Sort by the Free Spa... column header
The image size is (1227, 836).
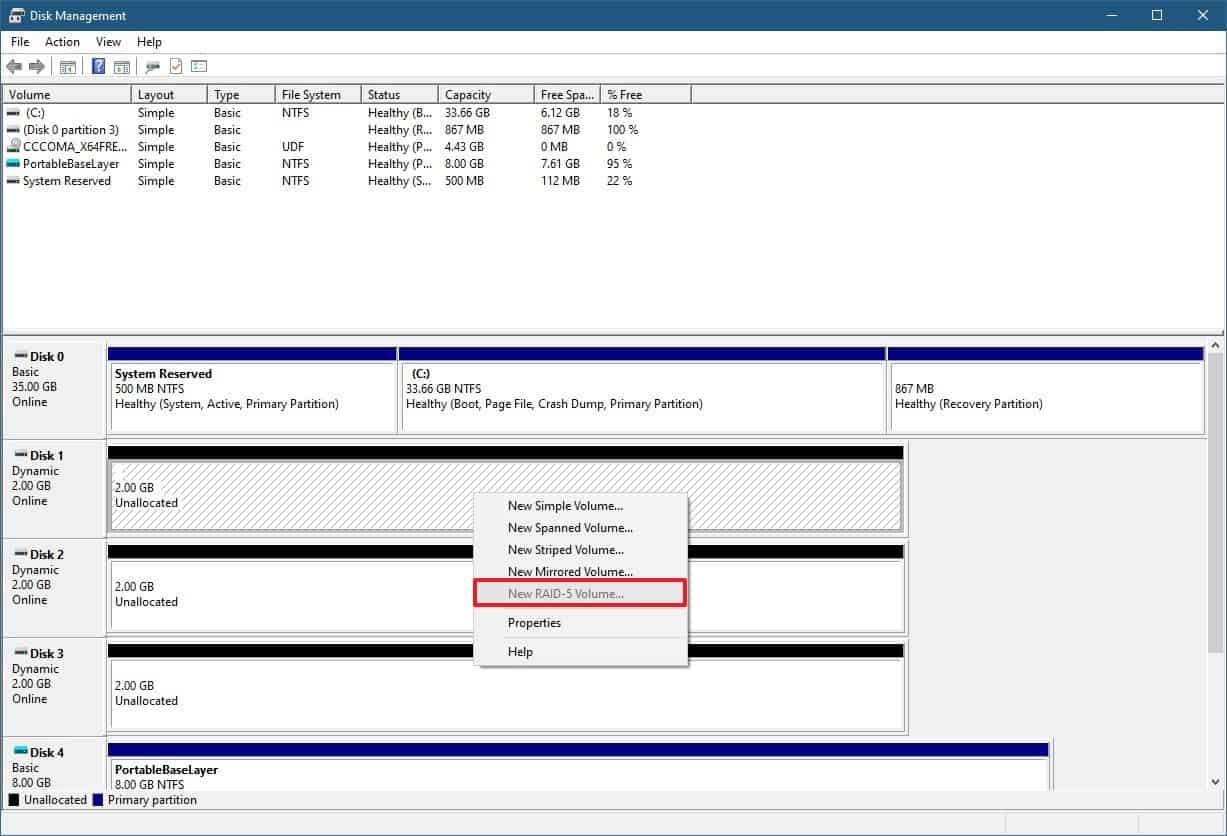[x=567, y=95]
